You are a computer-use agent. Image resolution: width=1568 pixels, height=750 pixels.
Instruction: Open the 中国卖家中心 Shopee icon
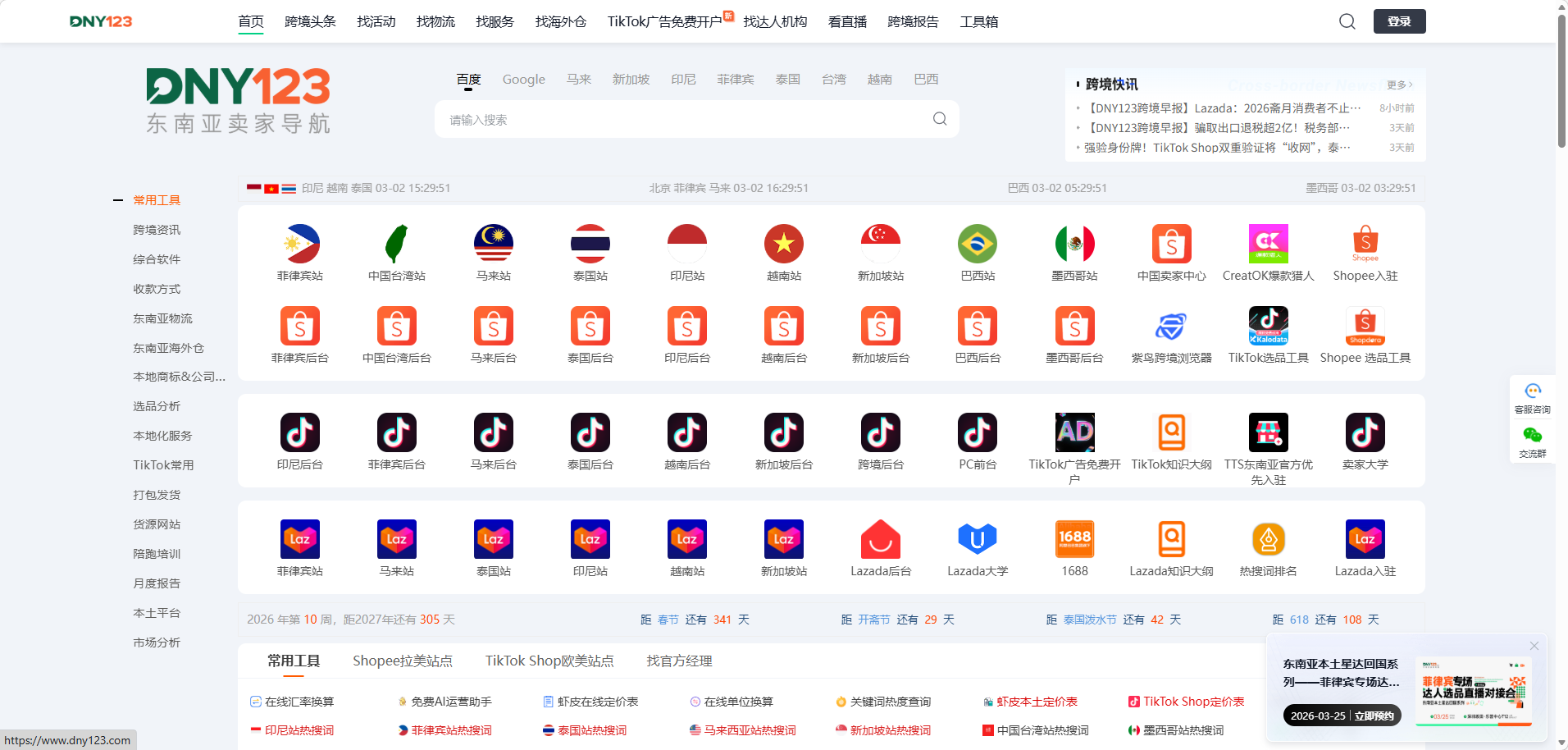(x=1171, y=244)
